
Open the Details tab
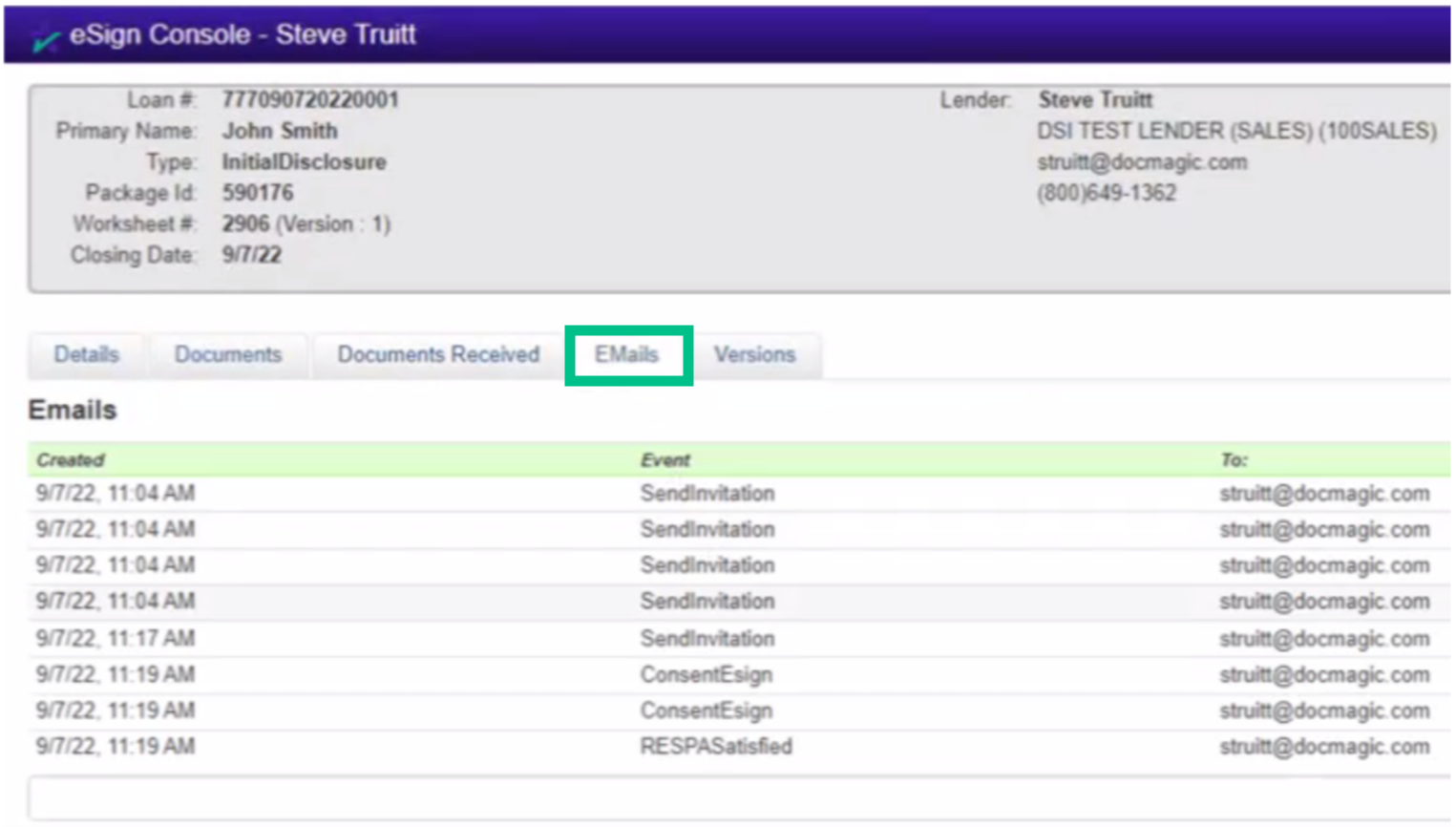click(x=87, y=354)
